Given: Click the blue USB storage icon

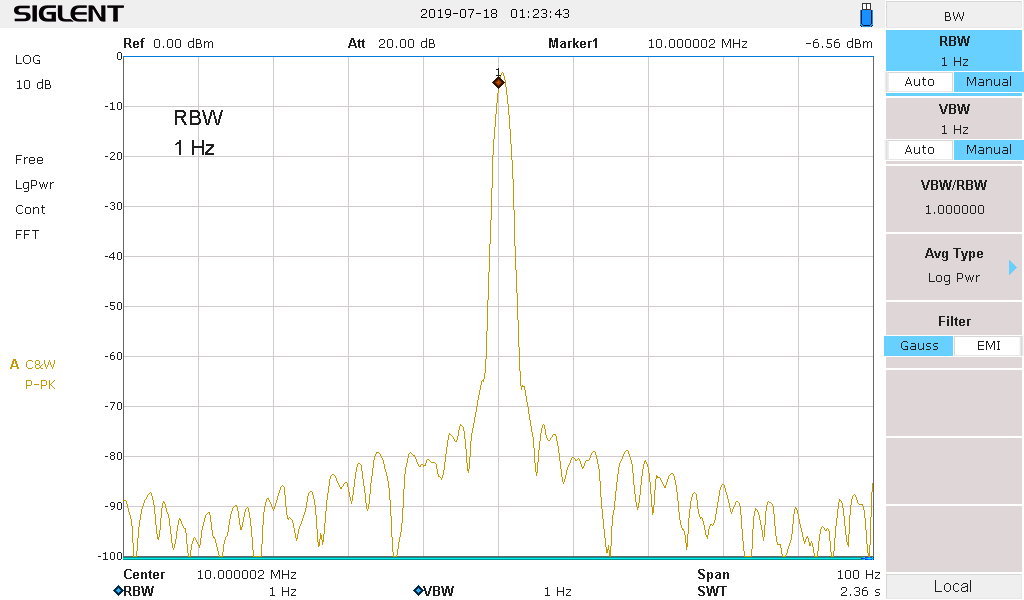Looking at the screenshot, I should pos(866,15).
